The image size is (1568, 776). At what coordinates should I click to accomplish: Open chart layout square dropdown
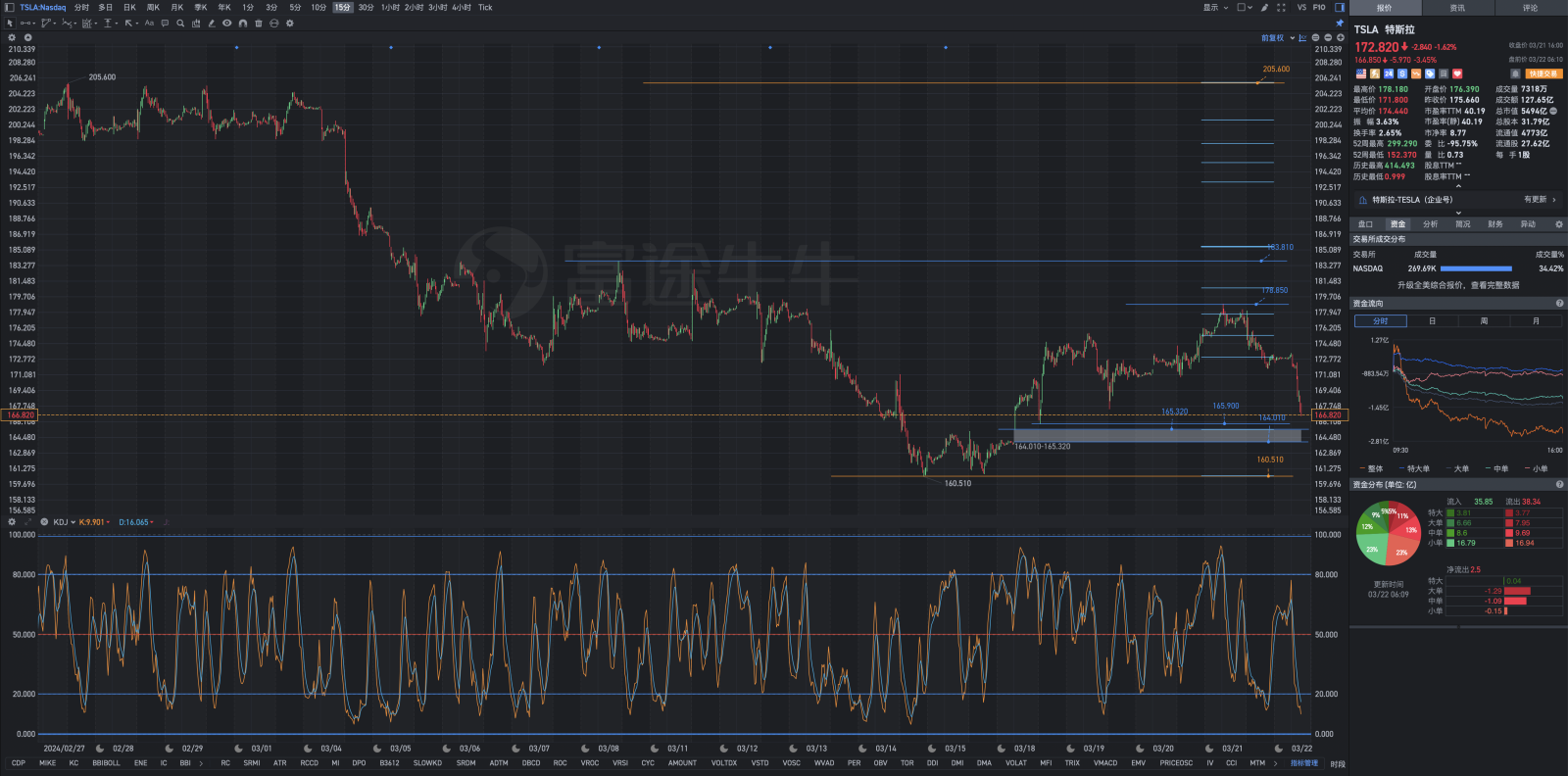tap(1245, 7)
